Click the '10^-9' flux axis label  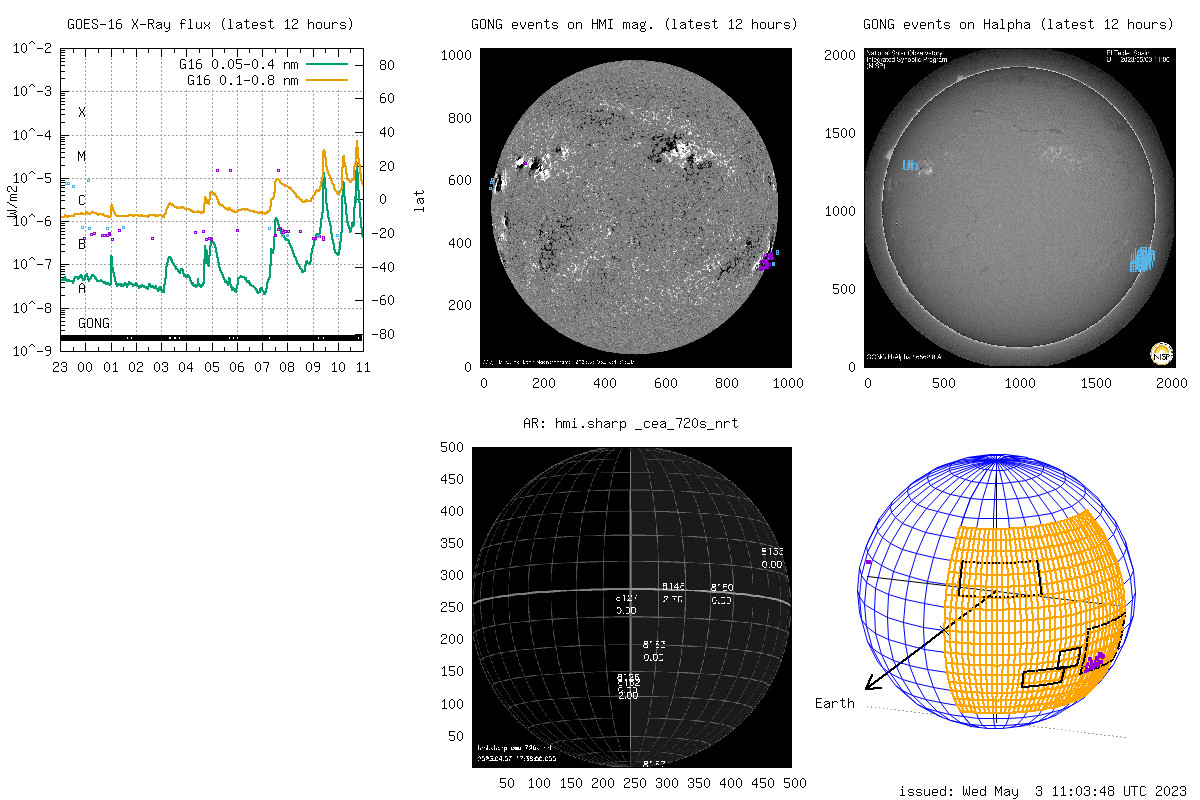point(33,351)
